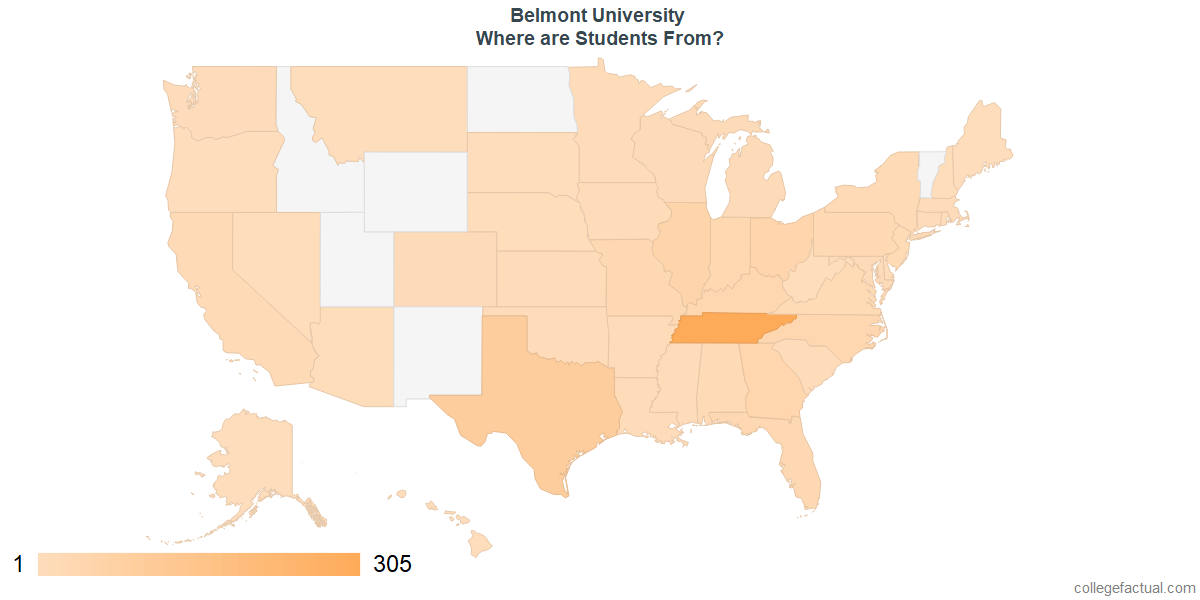Select Tennessee, the darkest orange state

733,329
